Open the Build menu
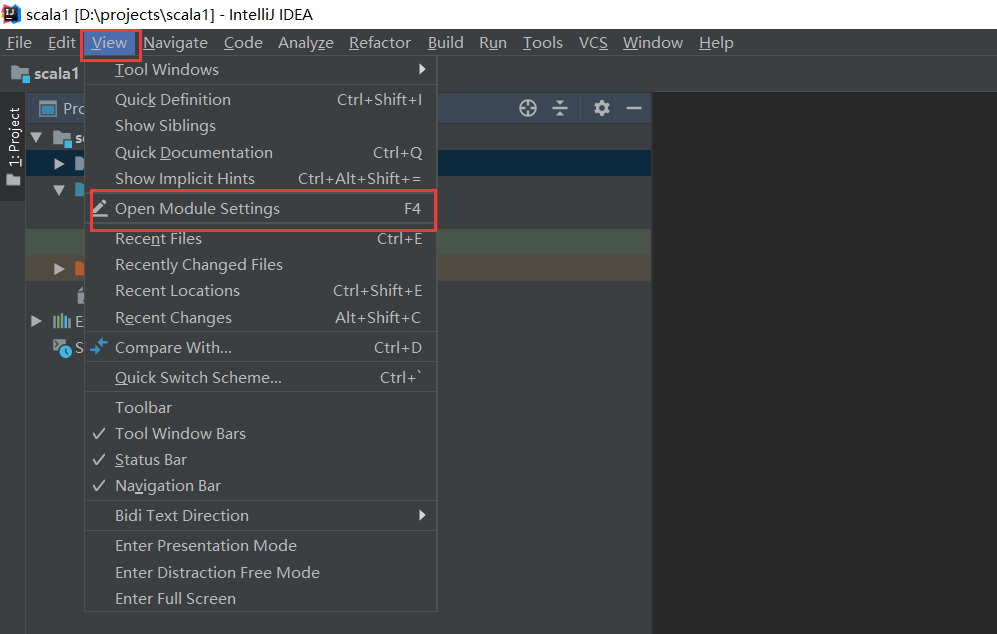Viewport: 997px width, 634px height. (445, 43)
